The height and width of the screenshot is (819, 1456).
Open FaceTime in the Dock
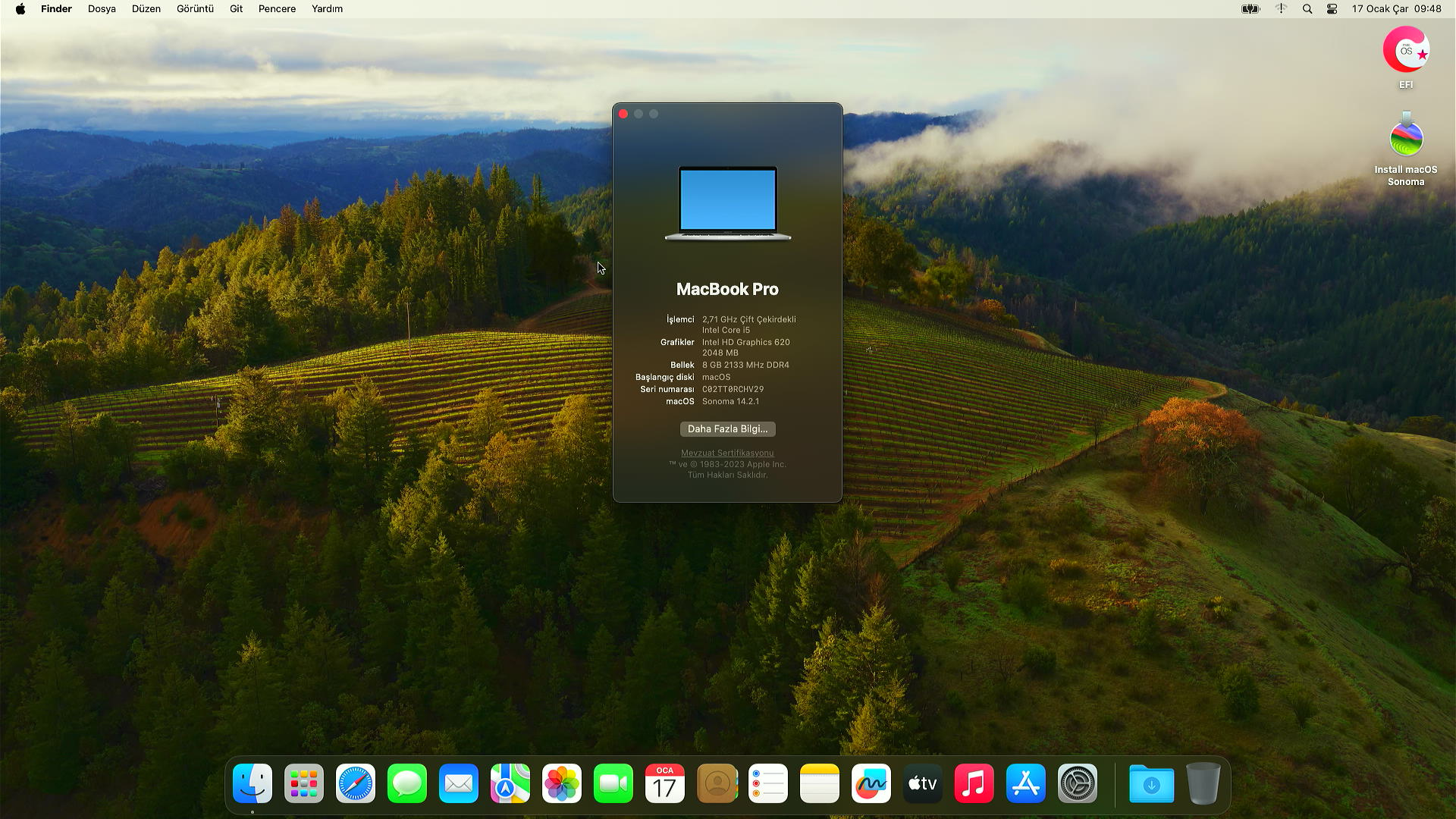(x=613, y=783)
